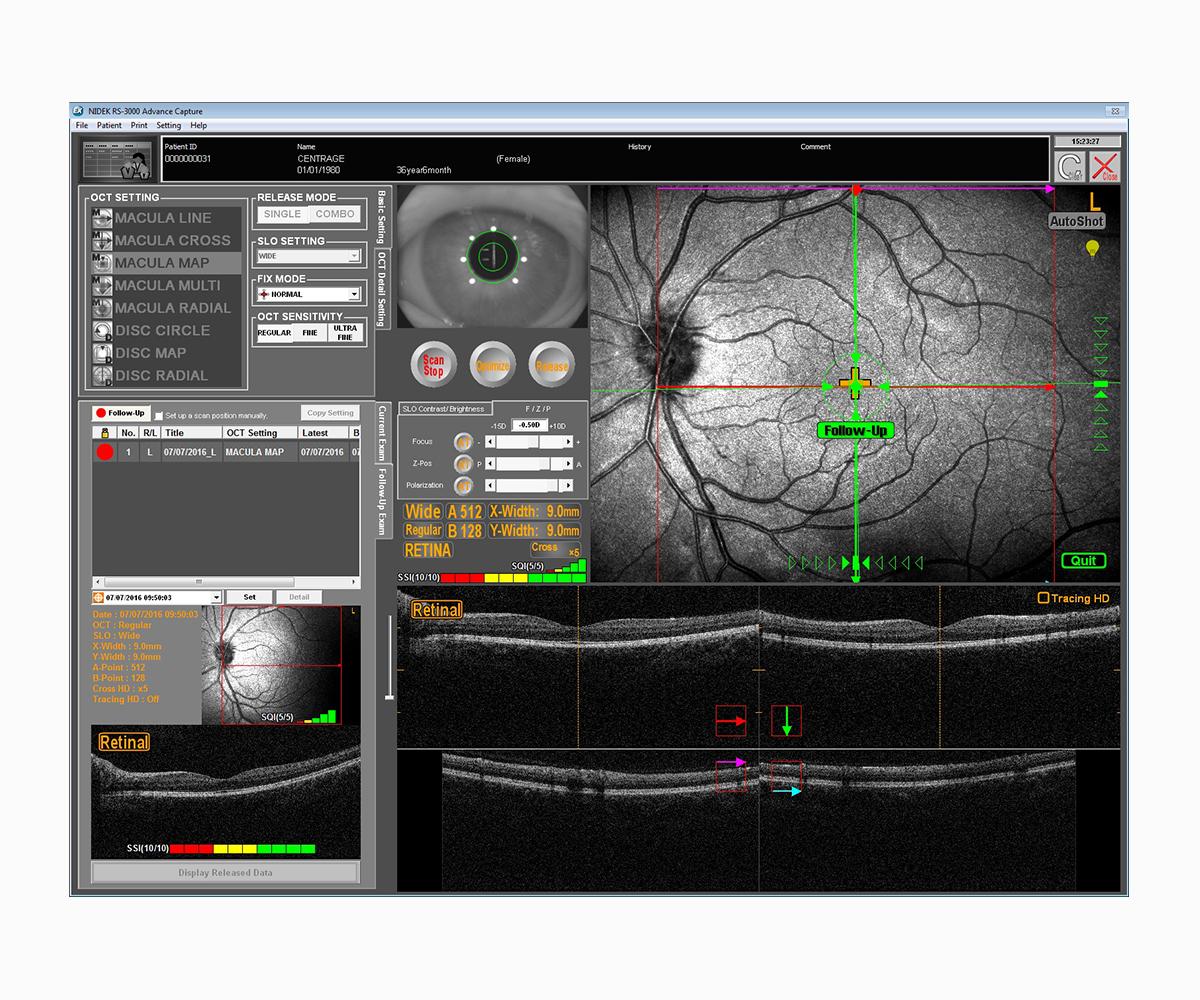Click the Focus slider right arrow
Image resolution: width=1200 pixels, height=1000 pixels.
[x=569, y=442]
